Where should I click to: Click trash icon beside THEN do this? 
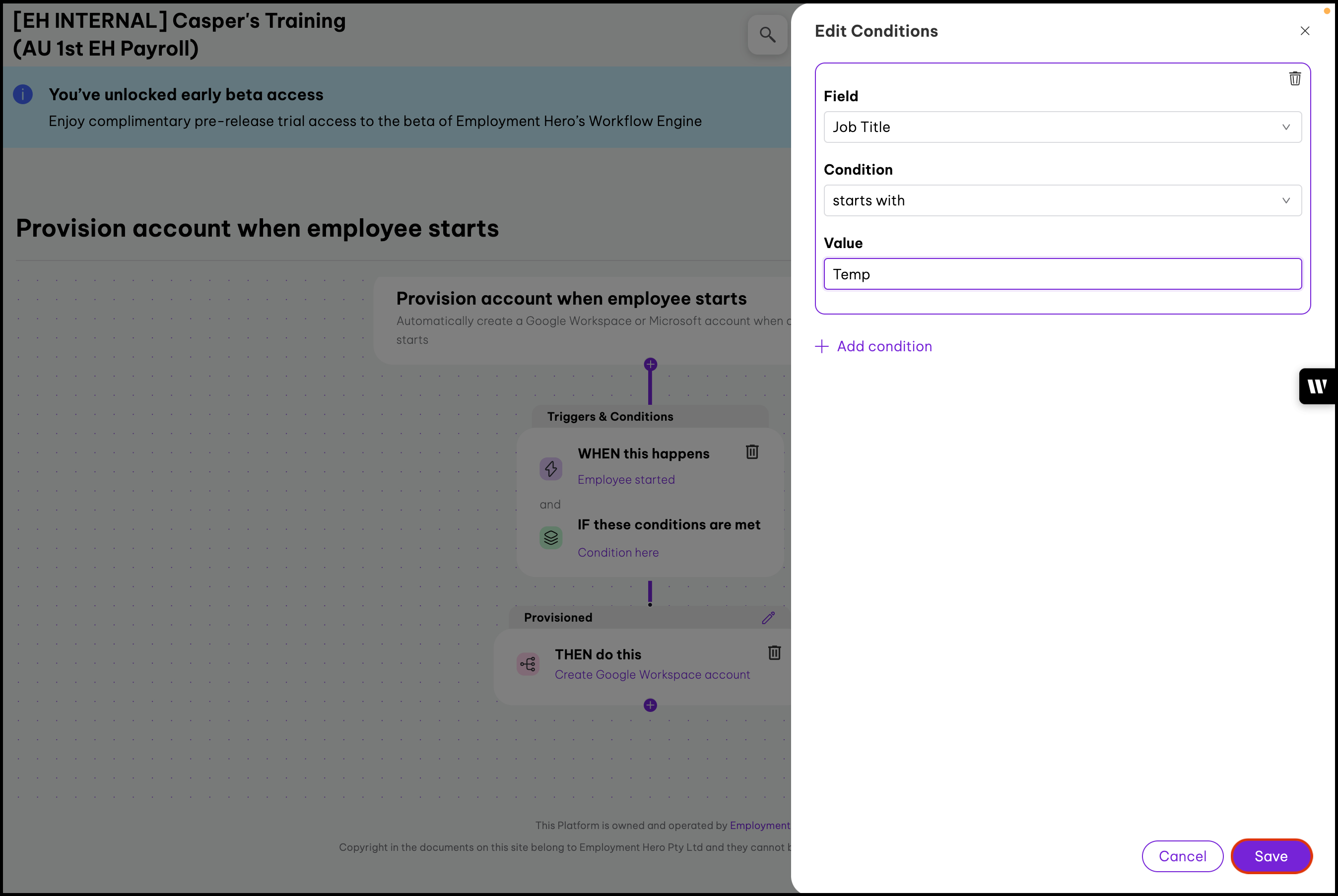pos(774,652)
